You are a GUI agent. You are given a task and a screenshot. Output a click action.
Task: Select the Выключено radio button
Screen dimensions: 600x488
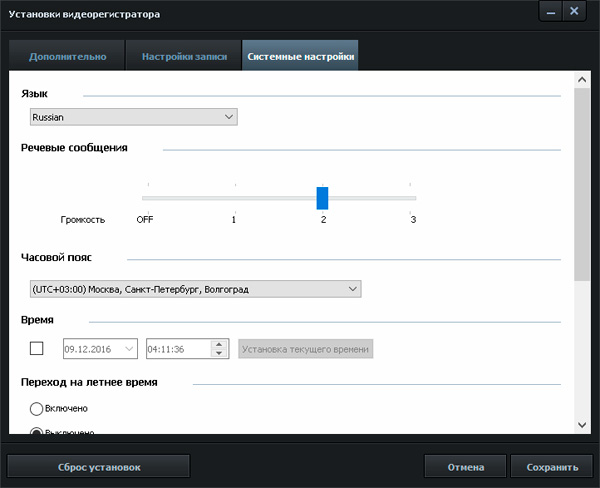(x=37, y=431)
